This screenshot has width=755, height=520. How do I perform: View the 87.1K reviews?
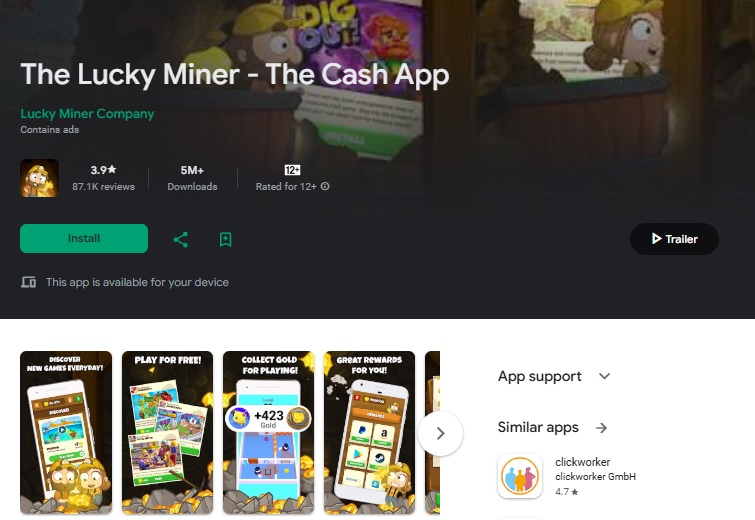(x=104, y=186)
